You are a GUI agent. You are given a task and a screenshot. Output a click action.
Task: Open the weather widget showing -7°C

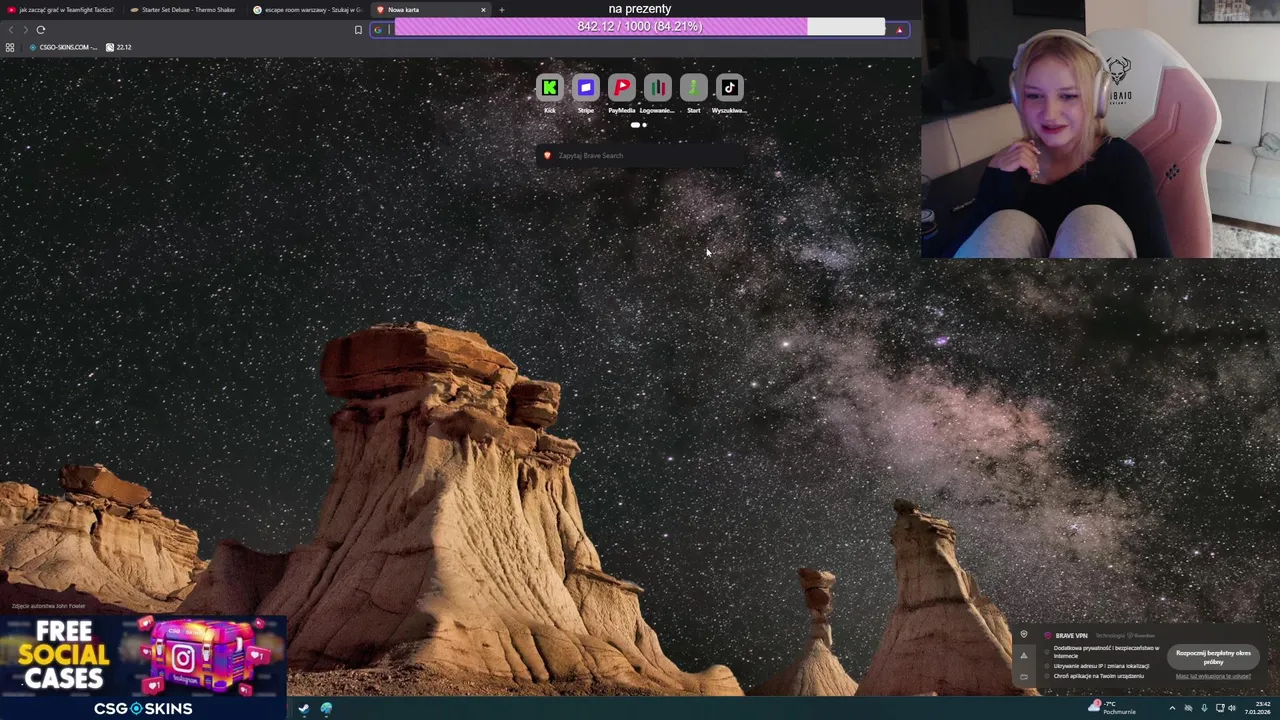click(x=1113, y=708)
